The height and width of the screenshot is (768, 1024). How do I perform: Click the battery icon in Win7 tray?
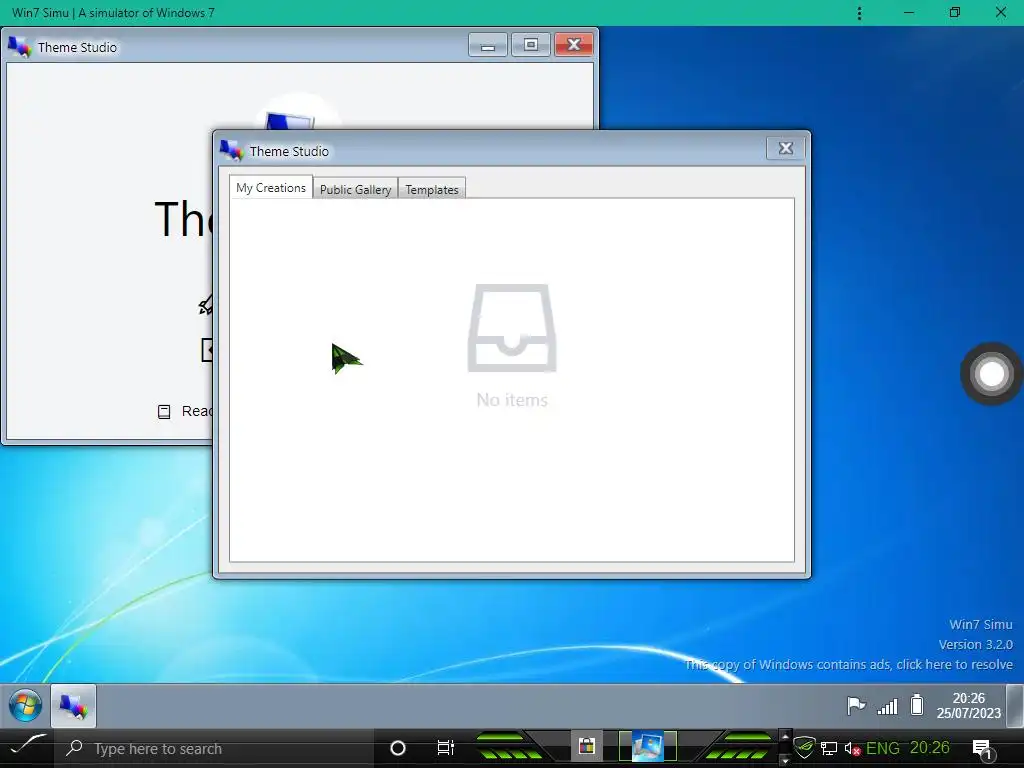(917, 705)
